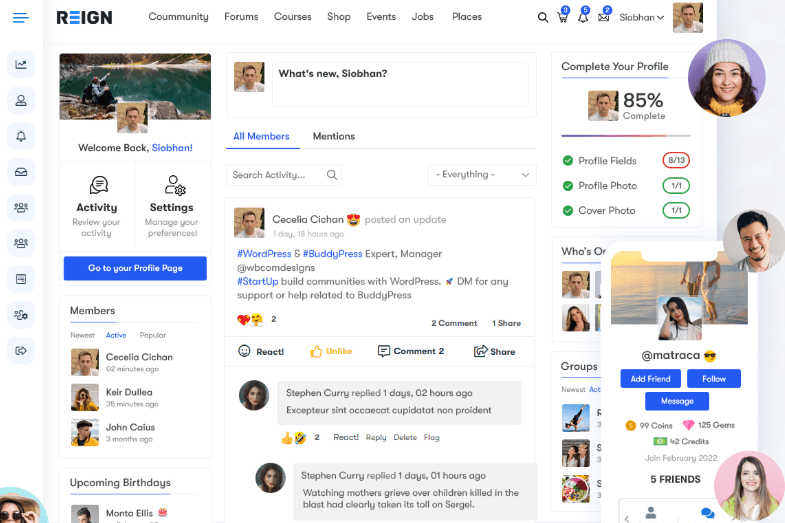
Task: Switch to Mentions tab
Action: tap(334, 136)
